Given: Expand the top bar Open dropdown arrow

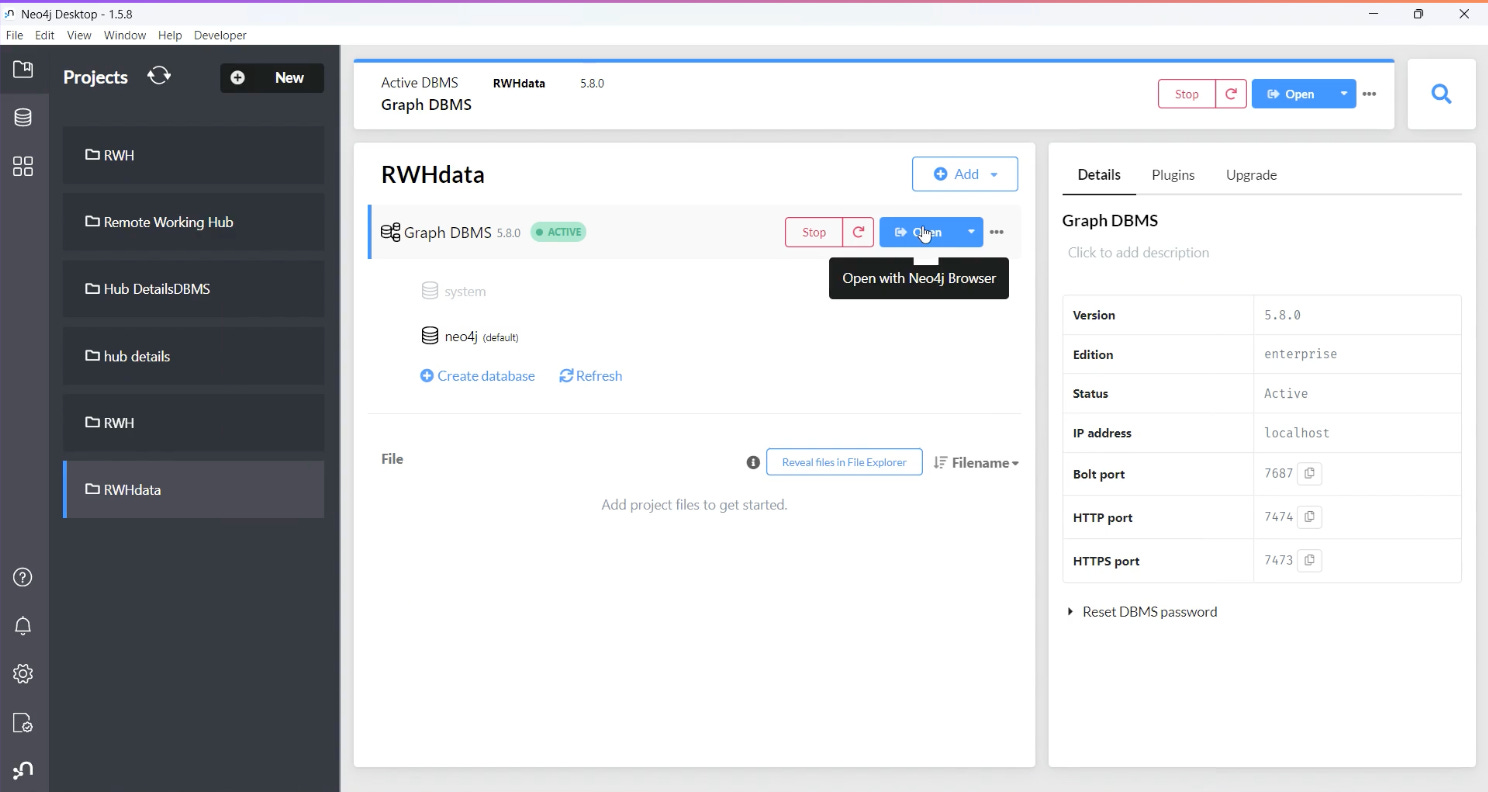Looking at the screenshot, I should [x=1343, y=94].
